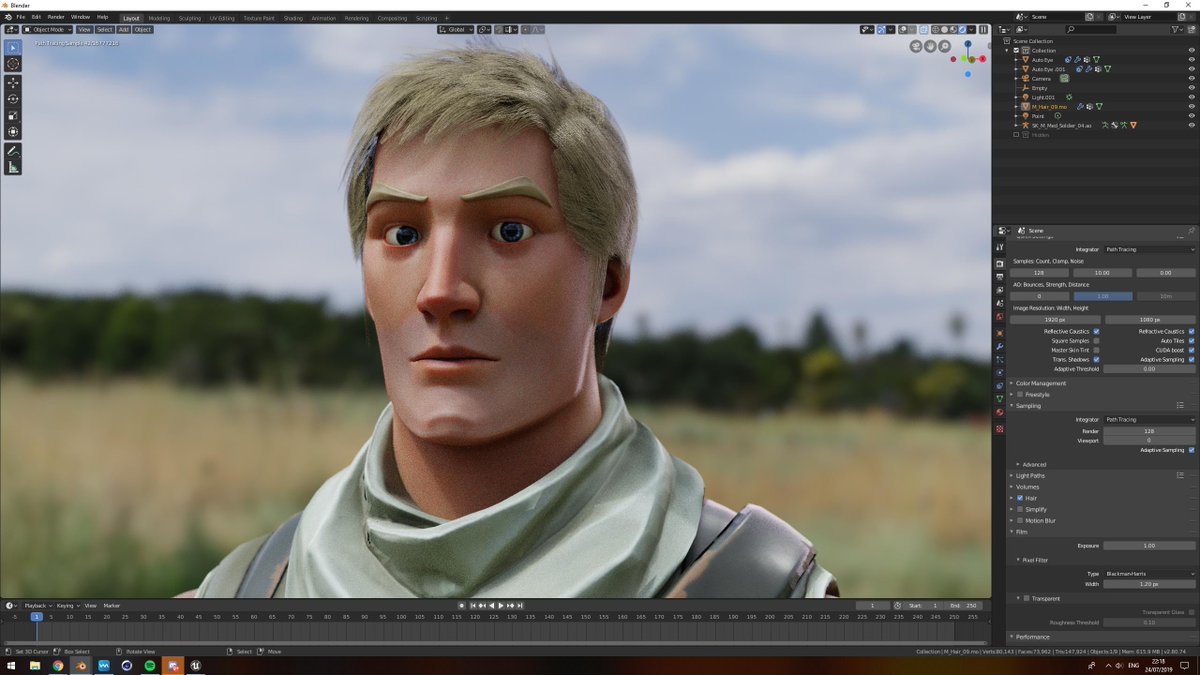Click the Windows Start button
The image size is (1200, 675).
(x=11, y=665)
